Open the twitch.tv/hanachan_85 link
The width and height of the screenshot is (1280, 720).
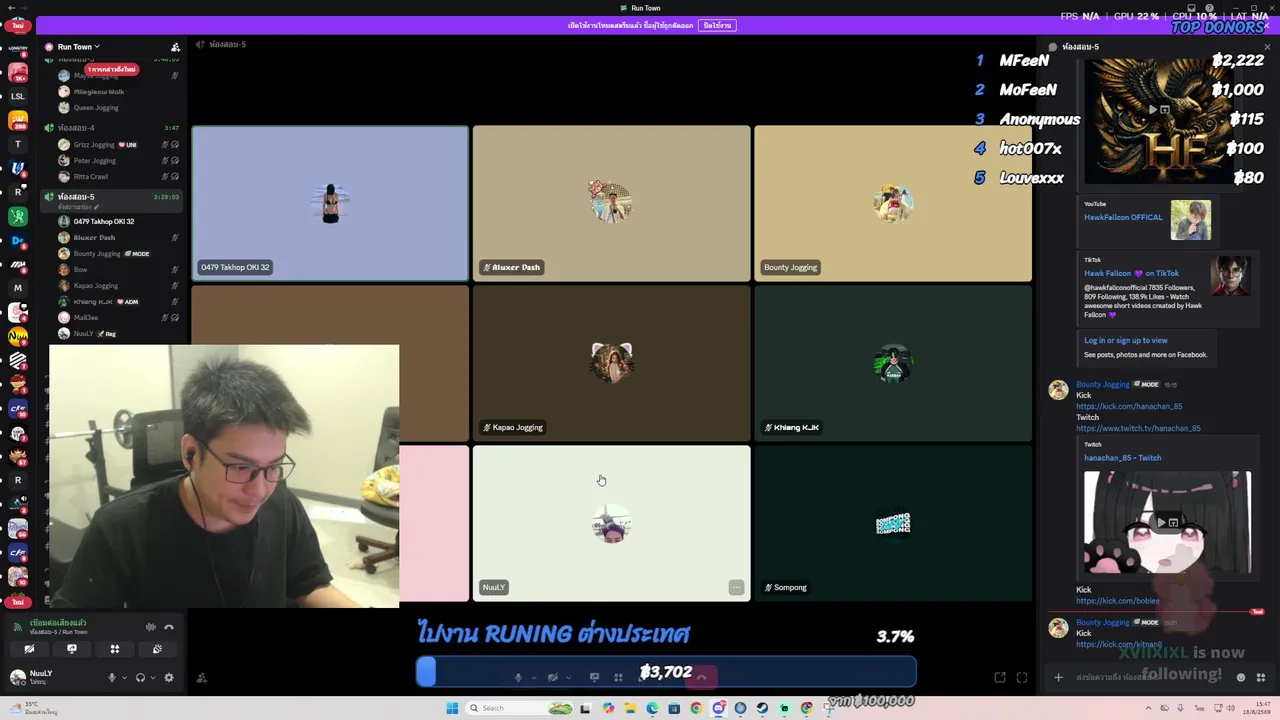(x=1138, y=428)
